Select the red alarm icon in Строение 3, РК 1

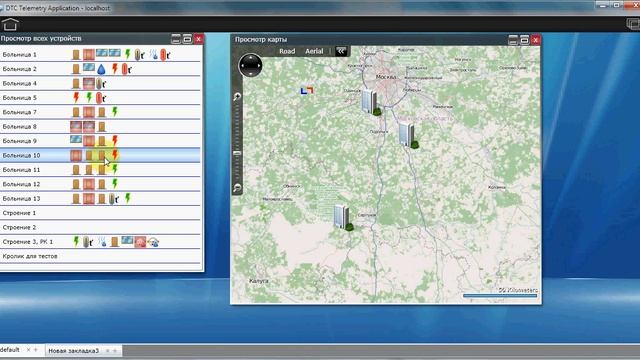(x=140, y=242)
